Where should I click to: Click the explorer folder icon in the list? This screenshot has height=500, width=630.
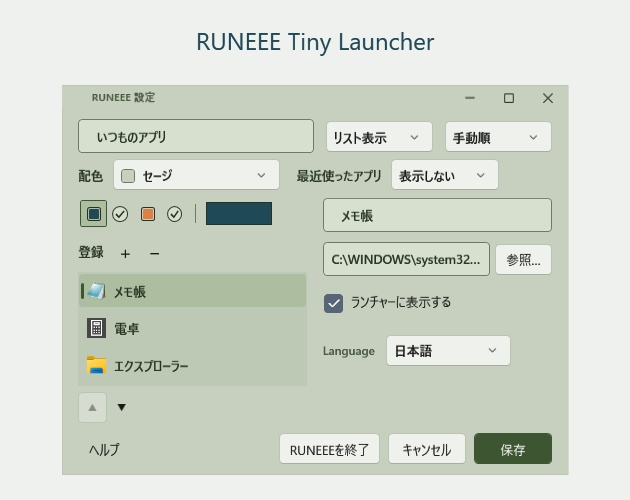point(96,365)
